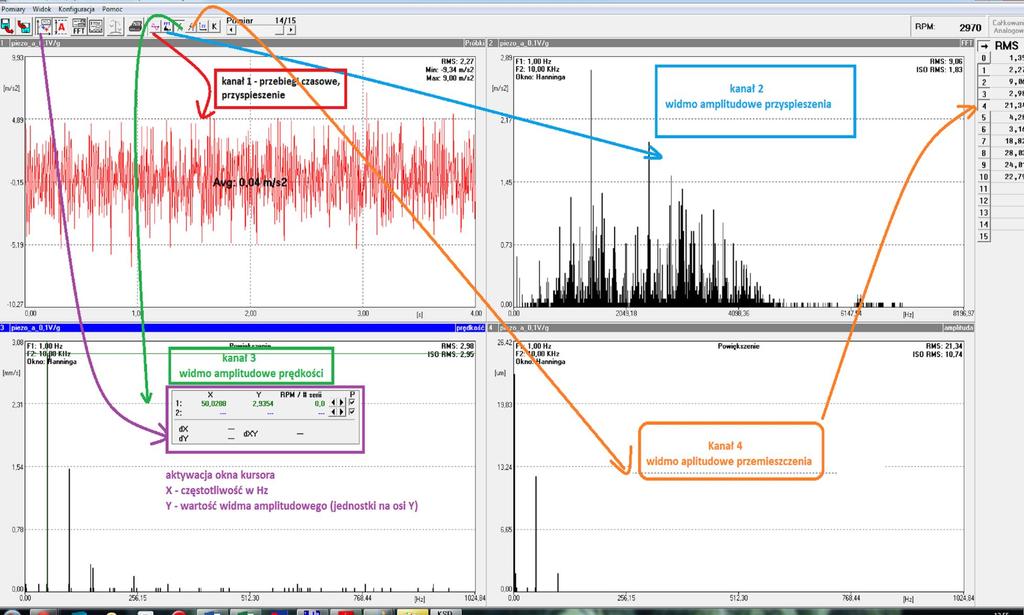Open the Konfiguracja menu
Screen dimensions: 1024x615
tap(76, 9)
